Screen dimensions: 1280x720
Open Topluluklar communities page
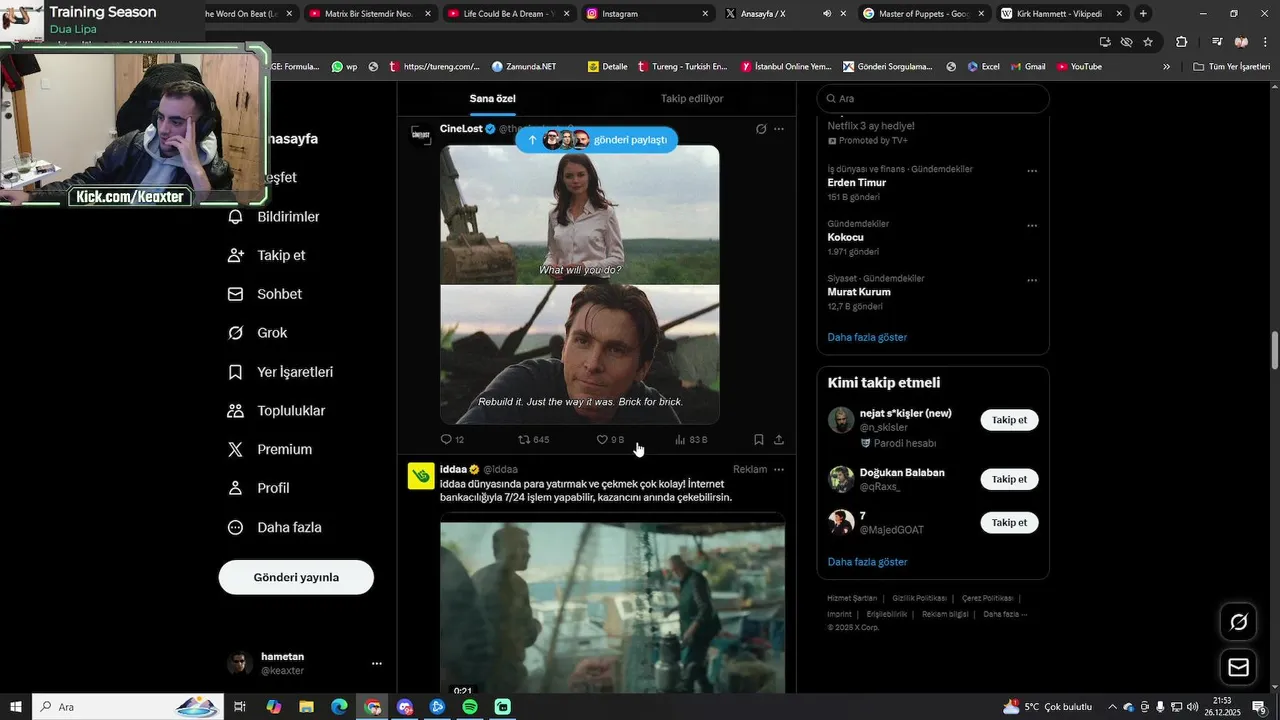click(276, 411)
